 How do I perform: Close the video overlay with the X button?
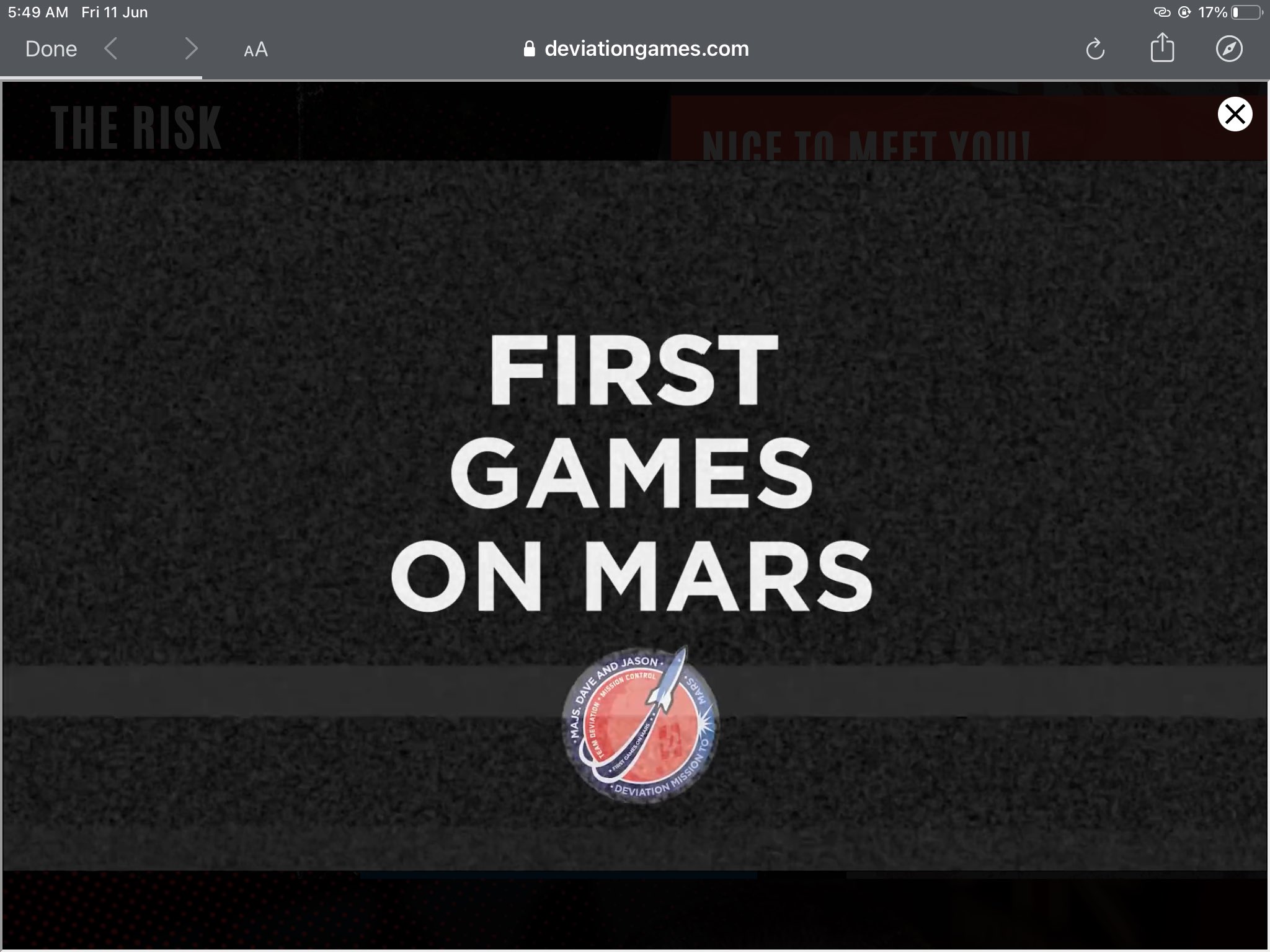(x=1235, y=114)
